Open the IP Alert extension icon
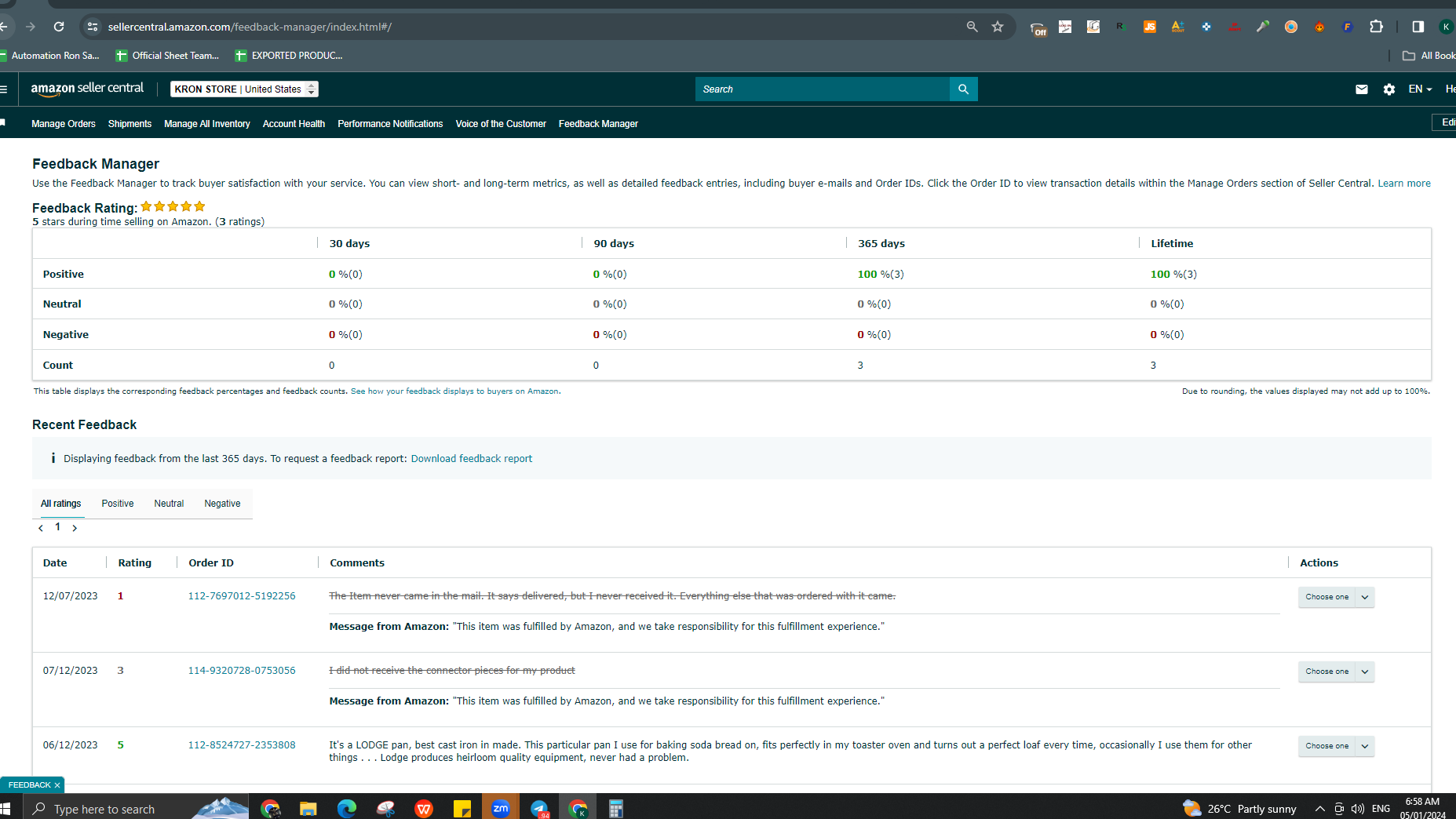 point(1235,27)
